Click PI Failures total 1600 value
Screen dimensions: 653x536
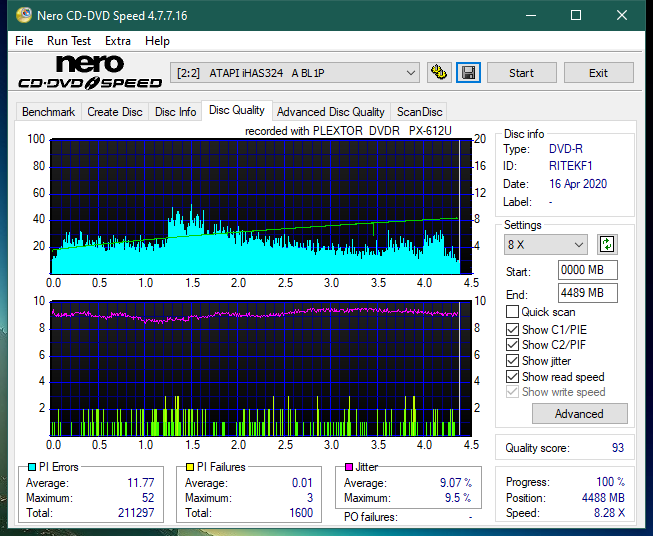click(x=301, y=513)
